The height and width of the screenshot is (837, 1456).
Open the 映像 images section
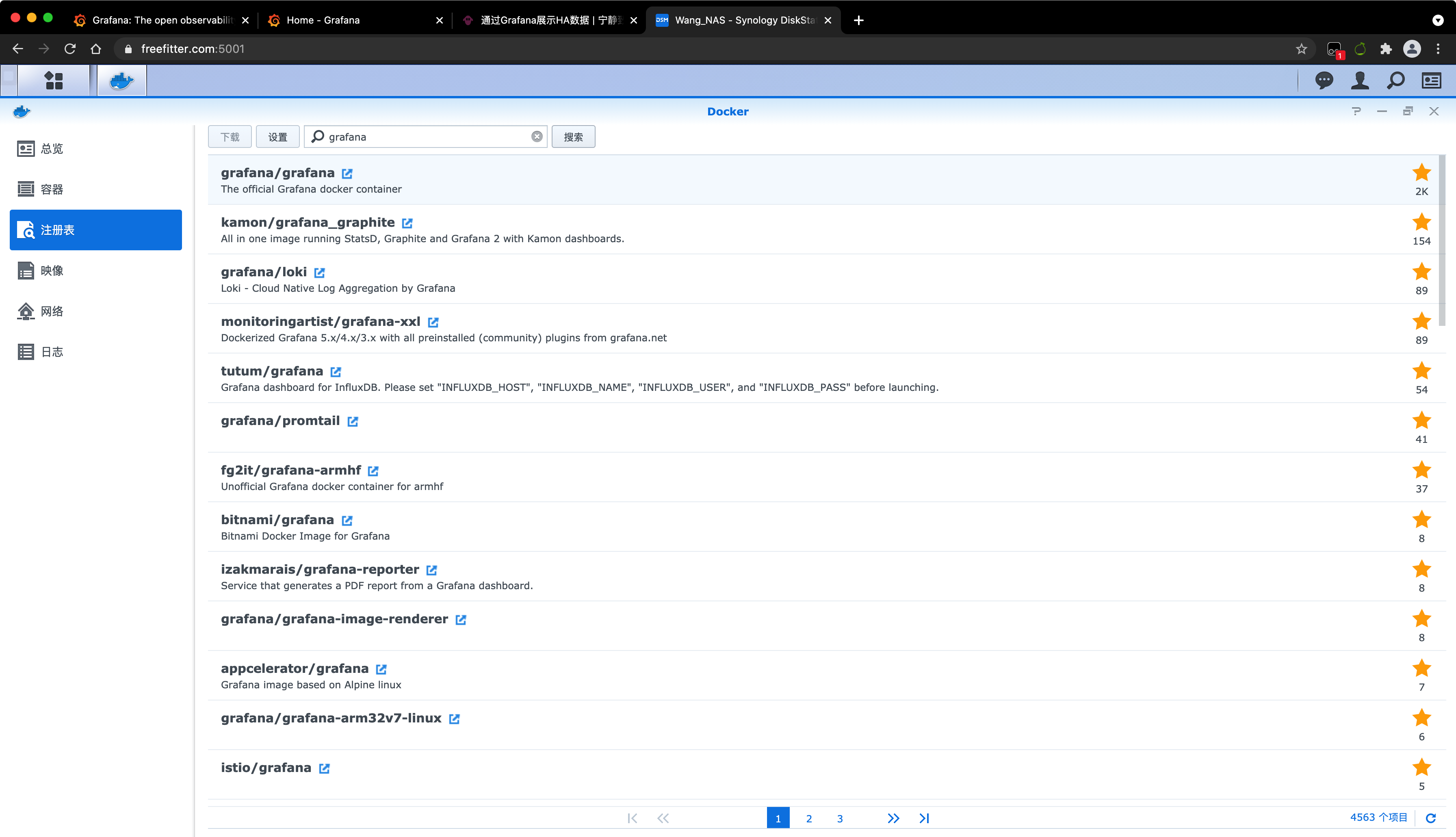96,271
